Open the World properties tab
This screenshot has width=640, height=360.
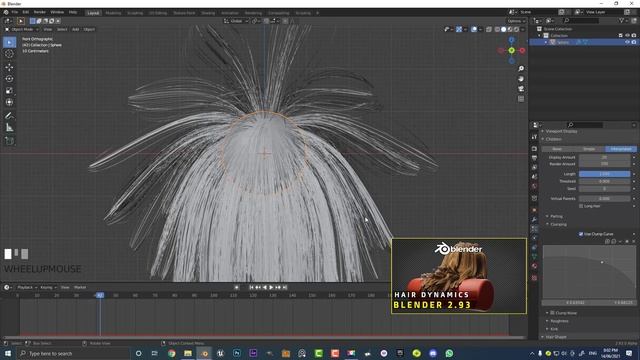coord(534,186)
